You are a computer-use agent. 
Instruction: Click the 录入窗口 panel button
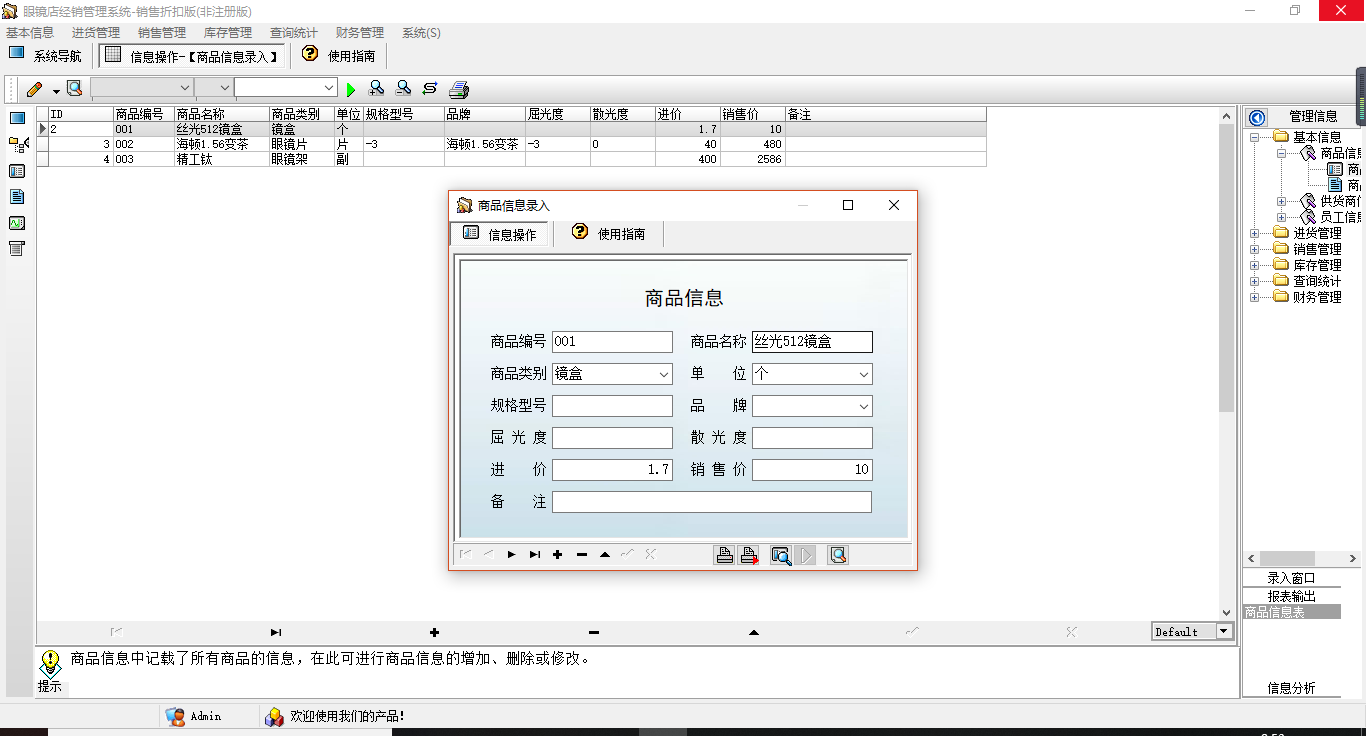[1291, 578]
